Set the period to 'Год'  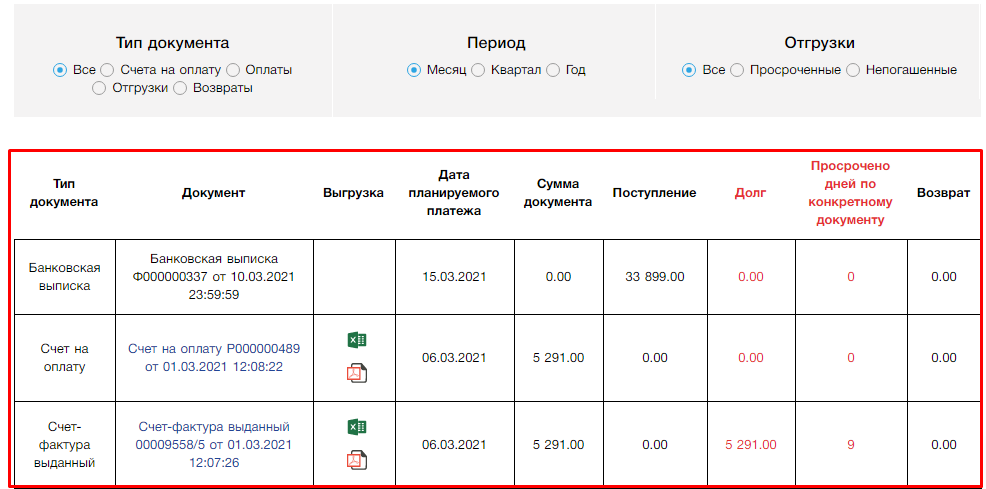tap(553, 70)
